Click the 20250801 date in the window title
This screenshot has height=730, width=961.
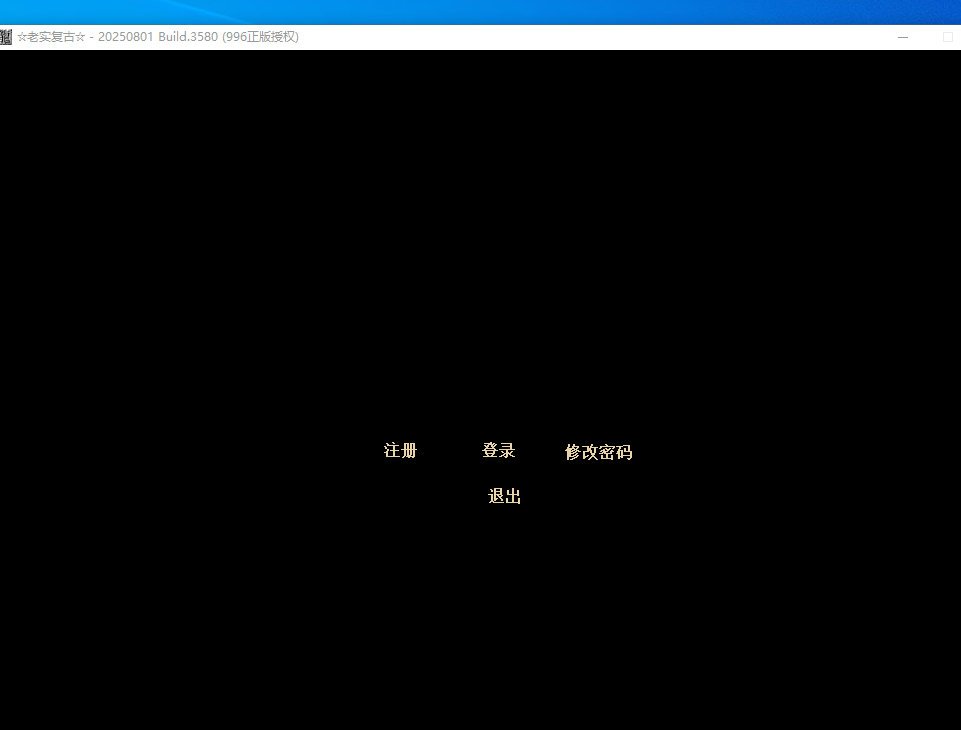[125, 37]
